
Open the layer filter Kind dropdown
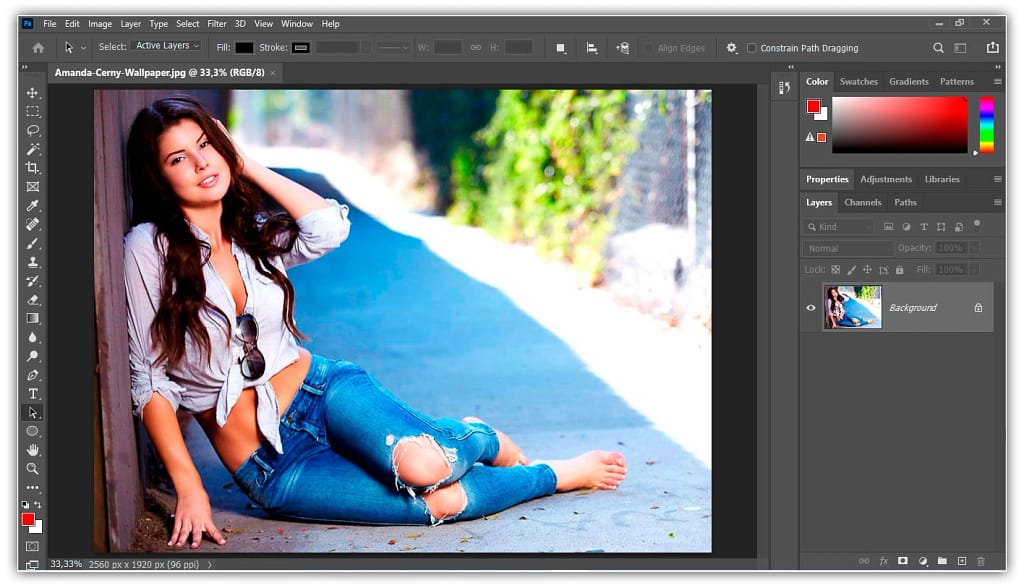838,227
